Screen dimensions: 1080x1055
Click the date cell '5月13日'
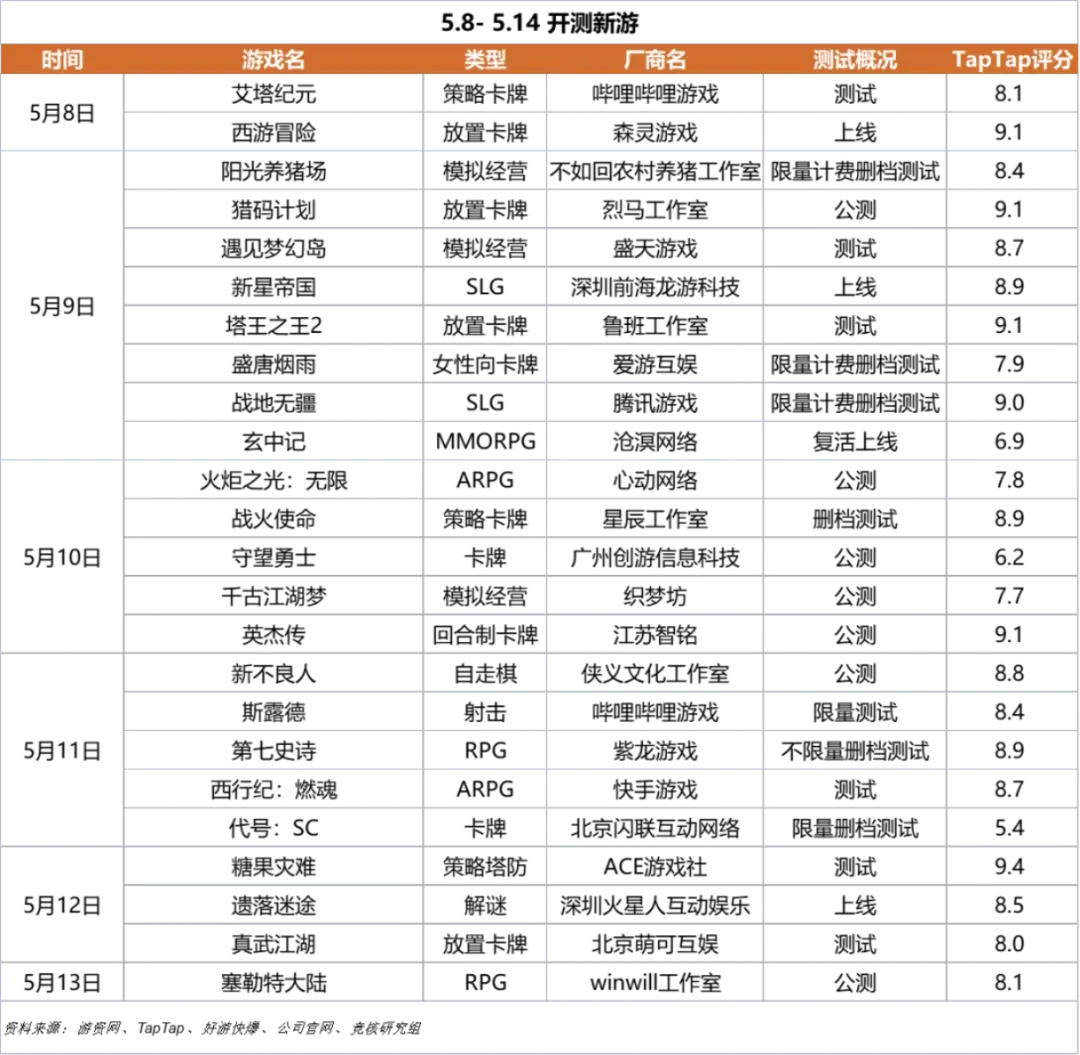[62, 982]
